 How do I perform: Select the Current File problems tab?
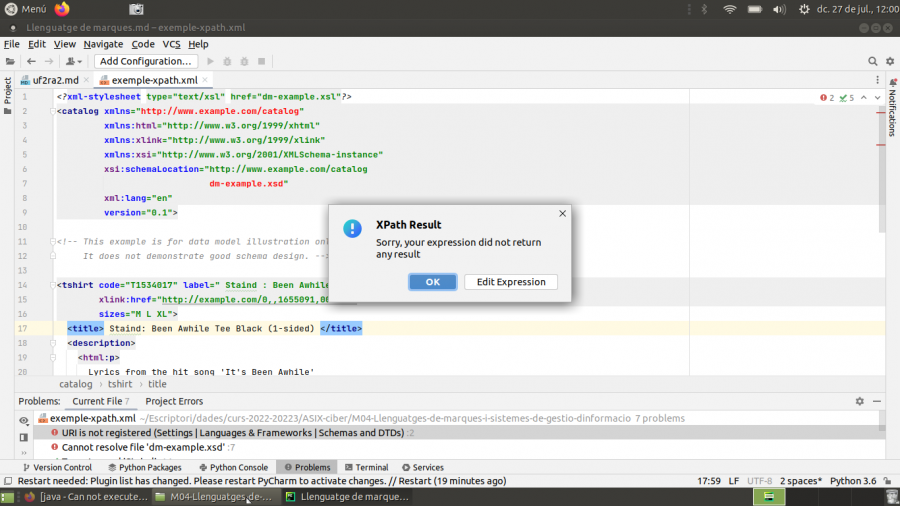(100, 402)
